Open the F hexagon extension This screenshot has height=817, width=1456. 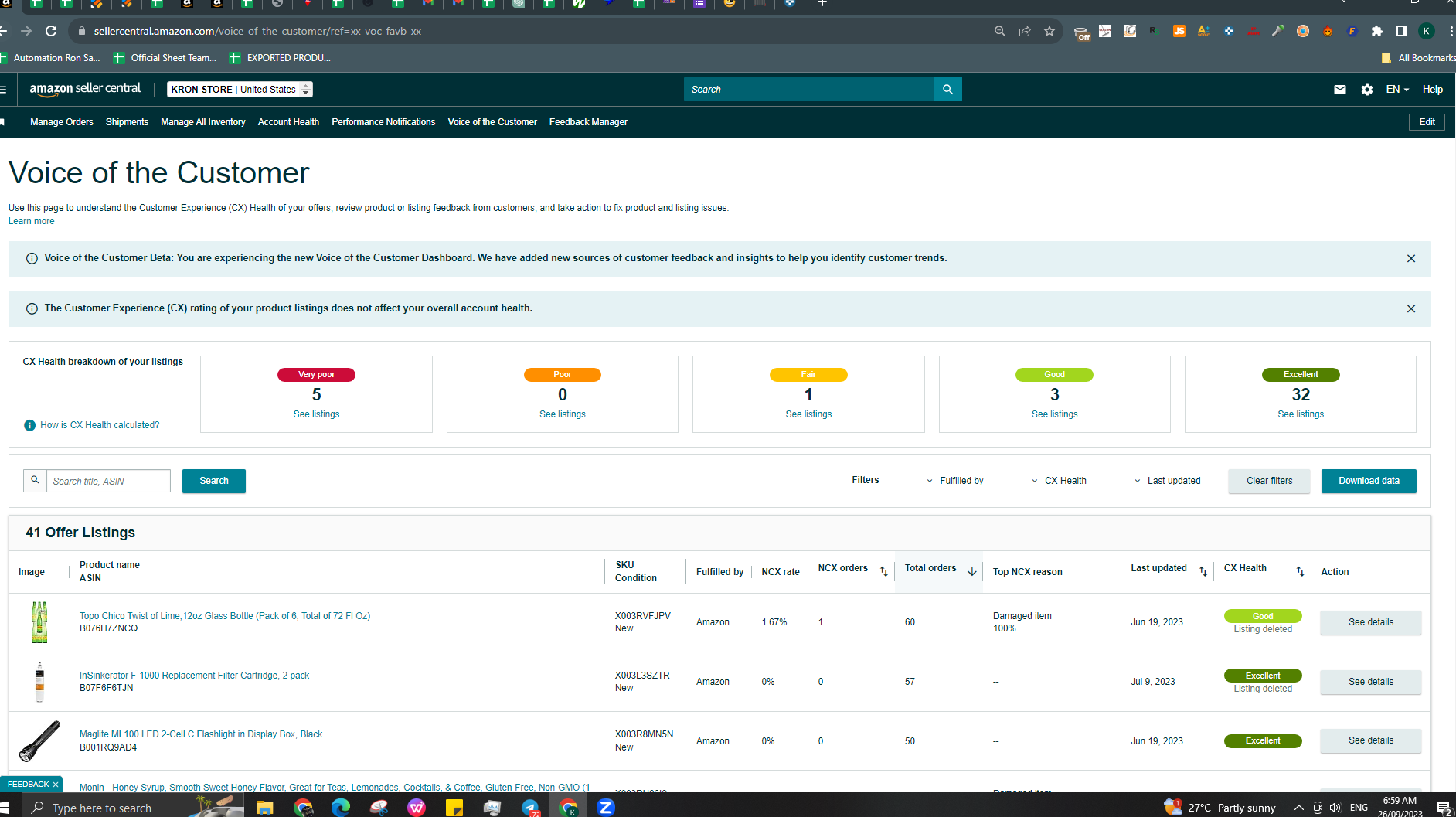1352,31
